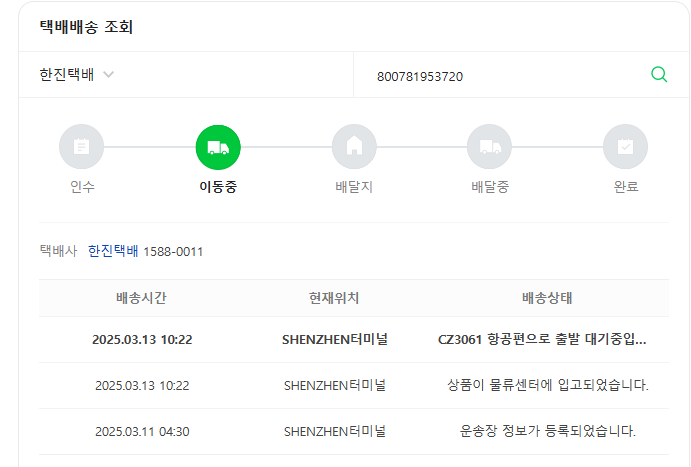Click the 2025.03.11 04:30 timestamp
Viewport: 691px width, 467px height.
[142, 431]
